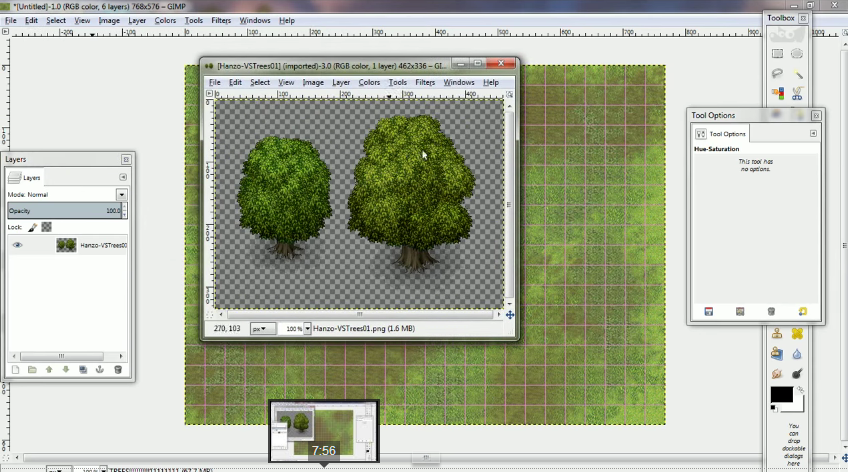Viewport: 848px width, 472px height.
Task: Click the video preview thumbnail at 7:56
Action: (324, 431)
